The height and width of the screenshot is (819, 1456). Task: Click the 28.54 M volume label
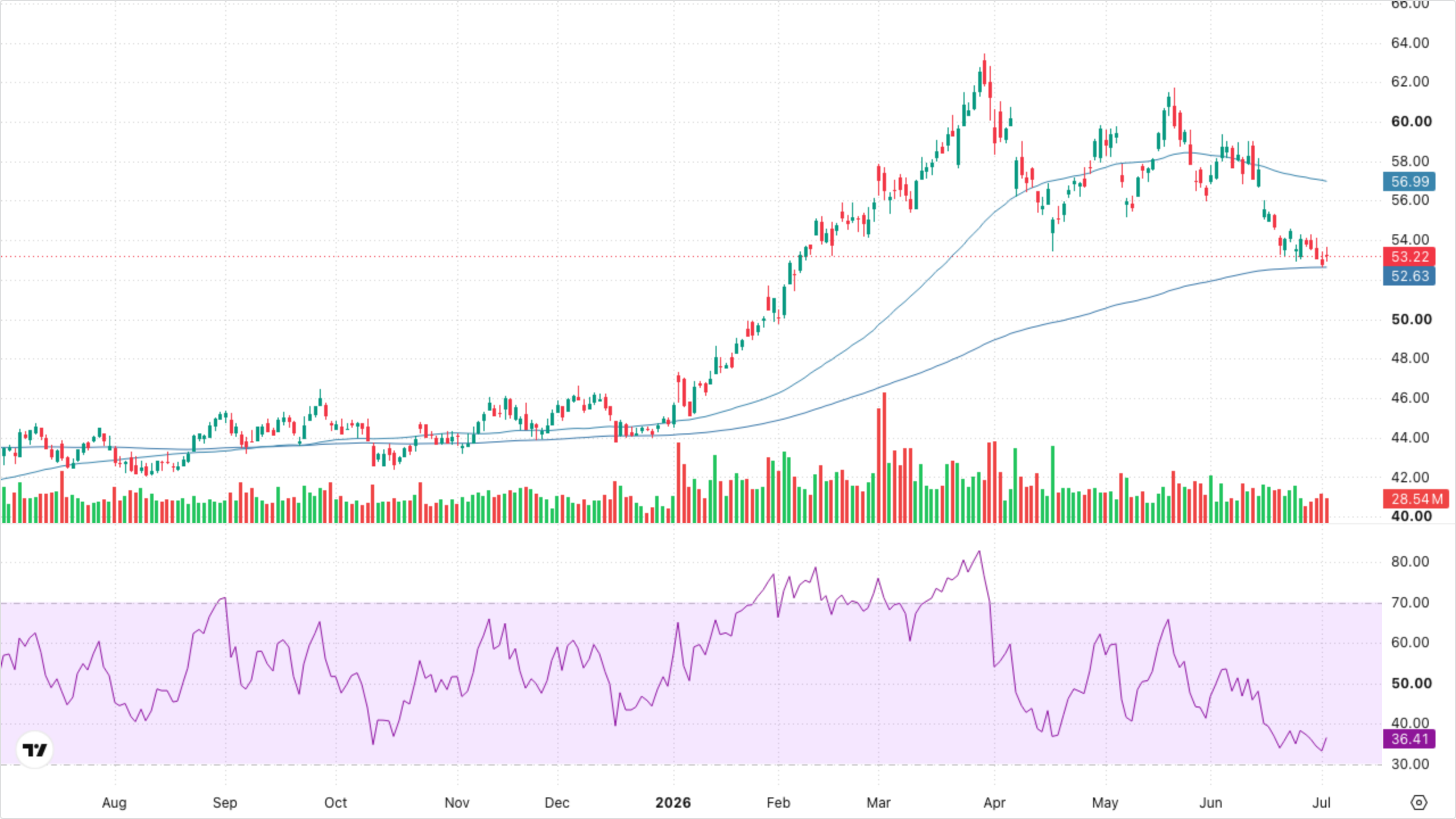(1416, 499)
